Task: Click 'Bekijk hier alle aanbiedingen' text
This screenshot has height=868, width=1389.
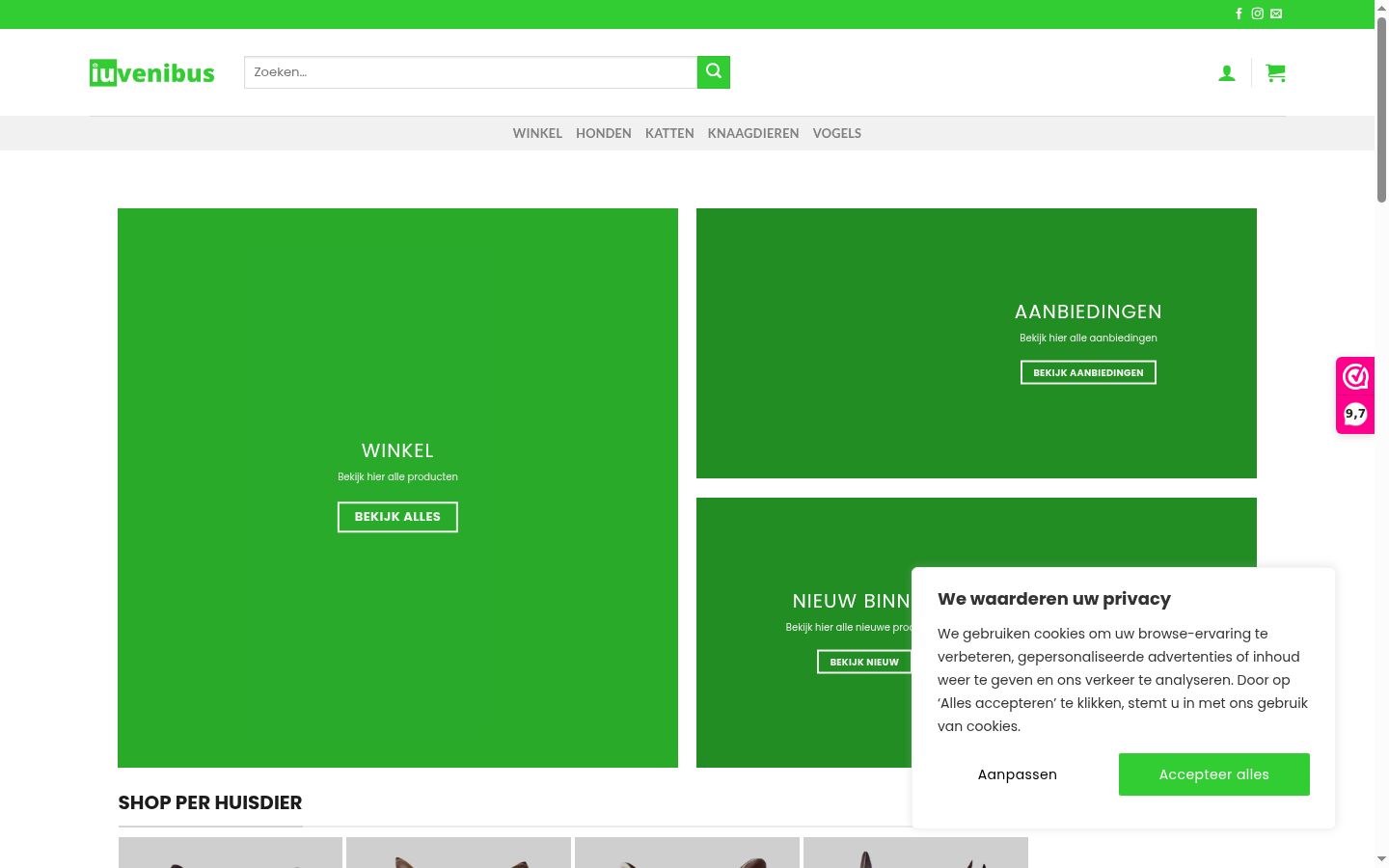Action: pyautogui.click(x=1088, y=338)
